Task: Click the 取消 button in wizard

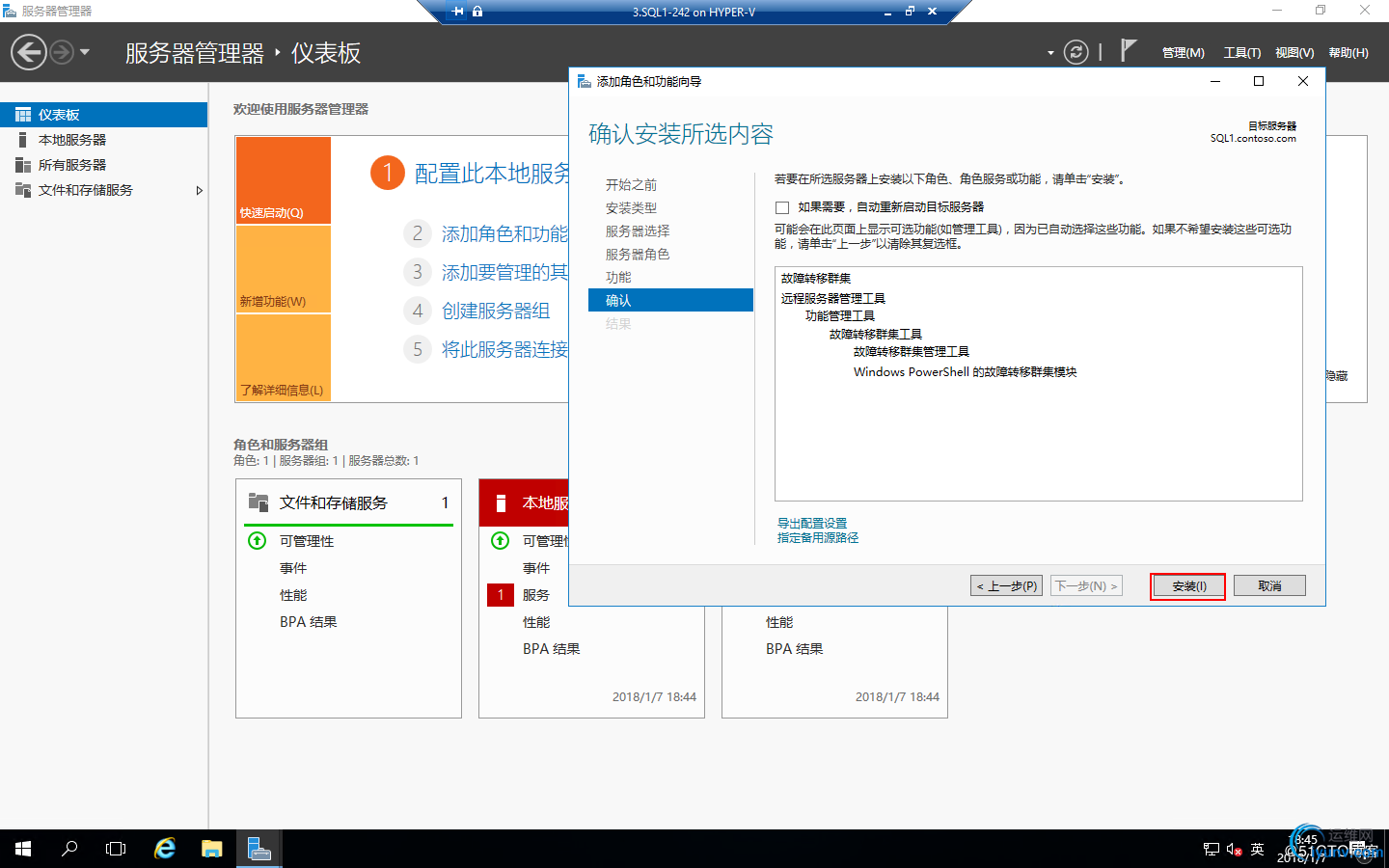Action: coord(1269,585)
